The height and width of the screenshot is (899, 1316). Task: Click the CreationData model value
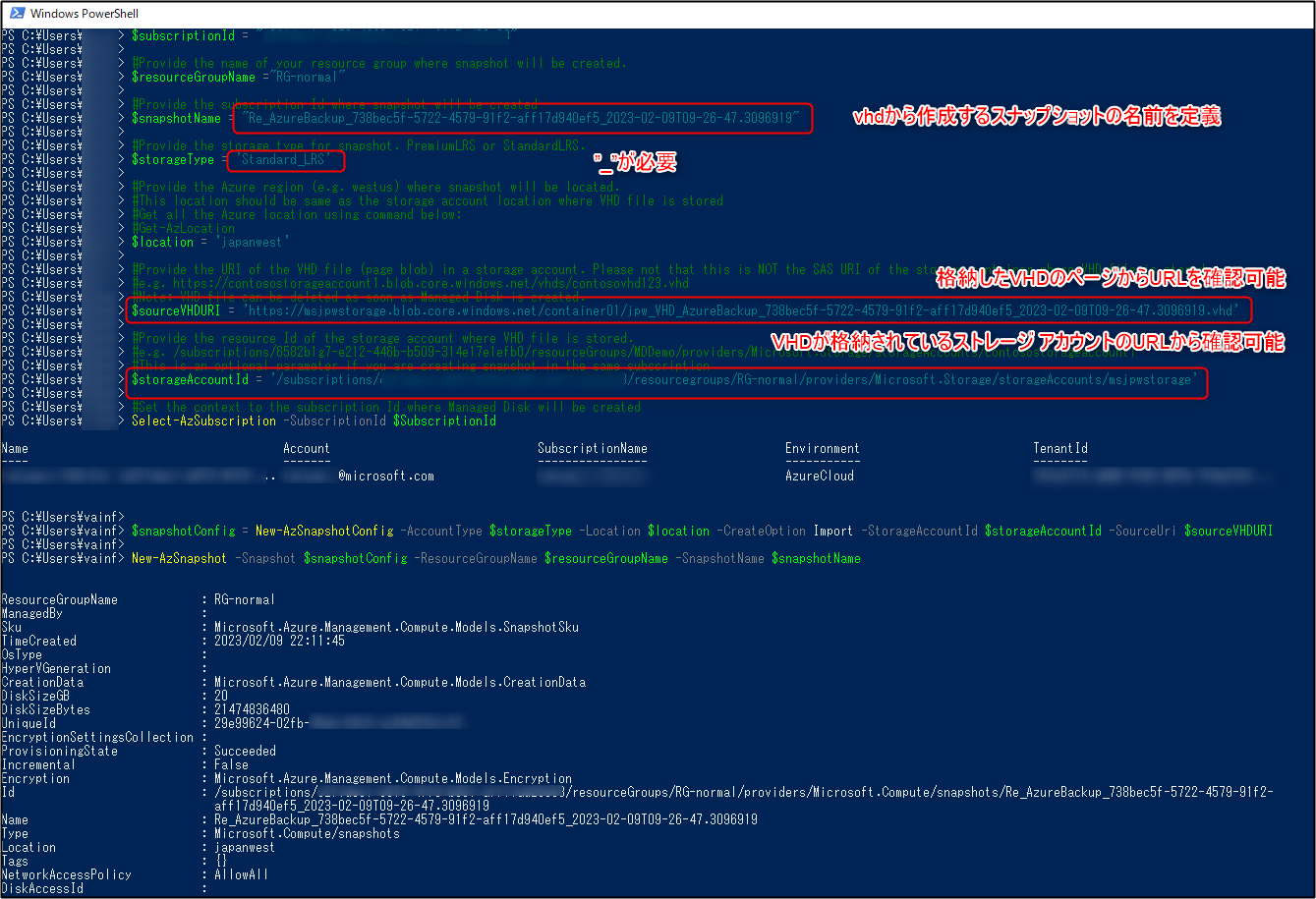coord(400,682)
